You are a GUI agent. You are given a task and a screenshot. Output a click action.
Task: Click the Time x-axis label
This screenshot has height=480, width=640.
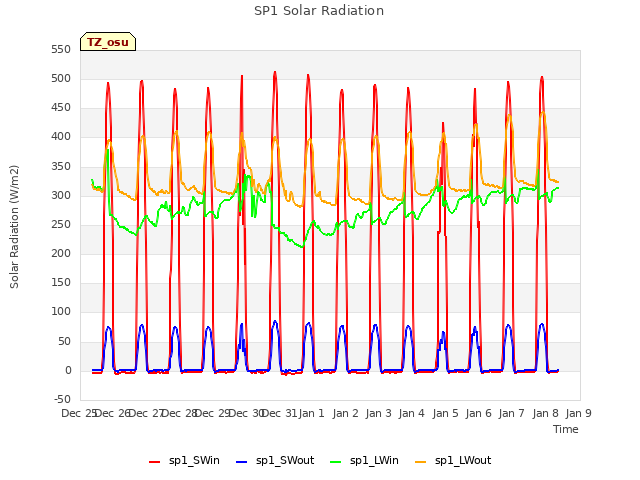(x=566, y=429)
